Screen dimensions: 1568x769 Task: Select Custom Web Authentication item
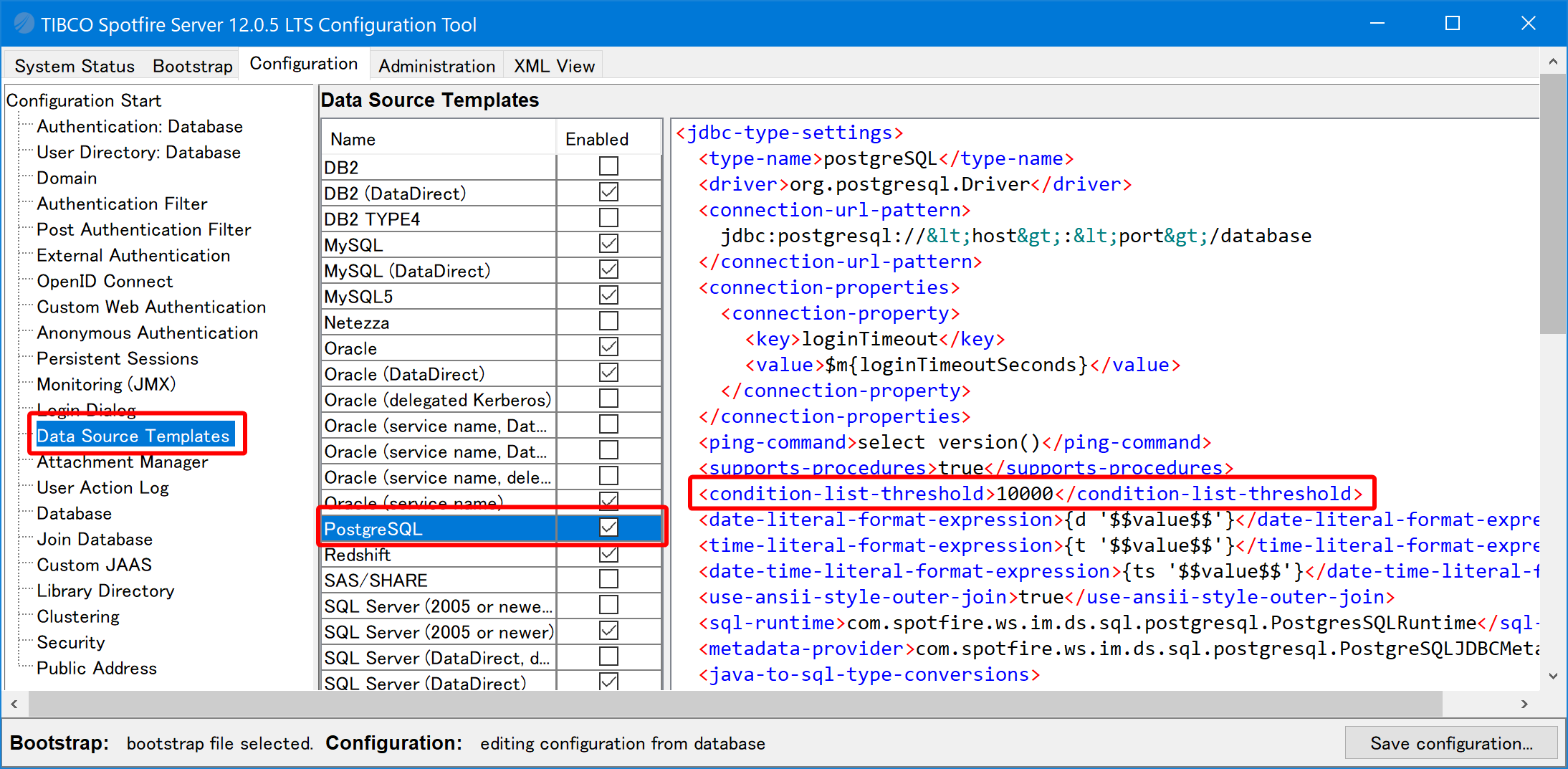(151, 307)
